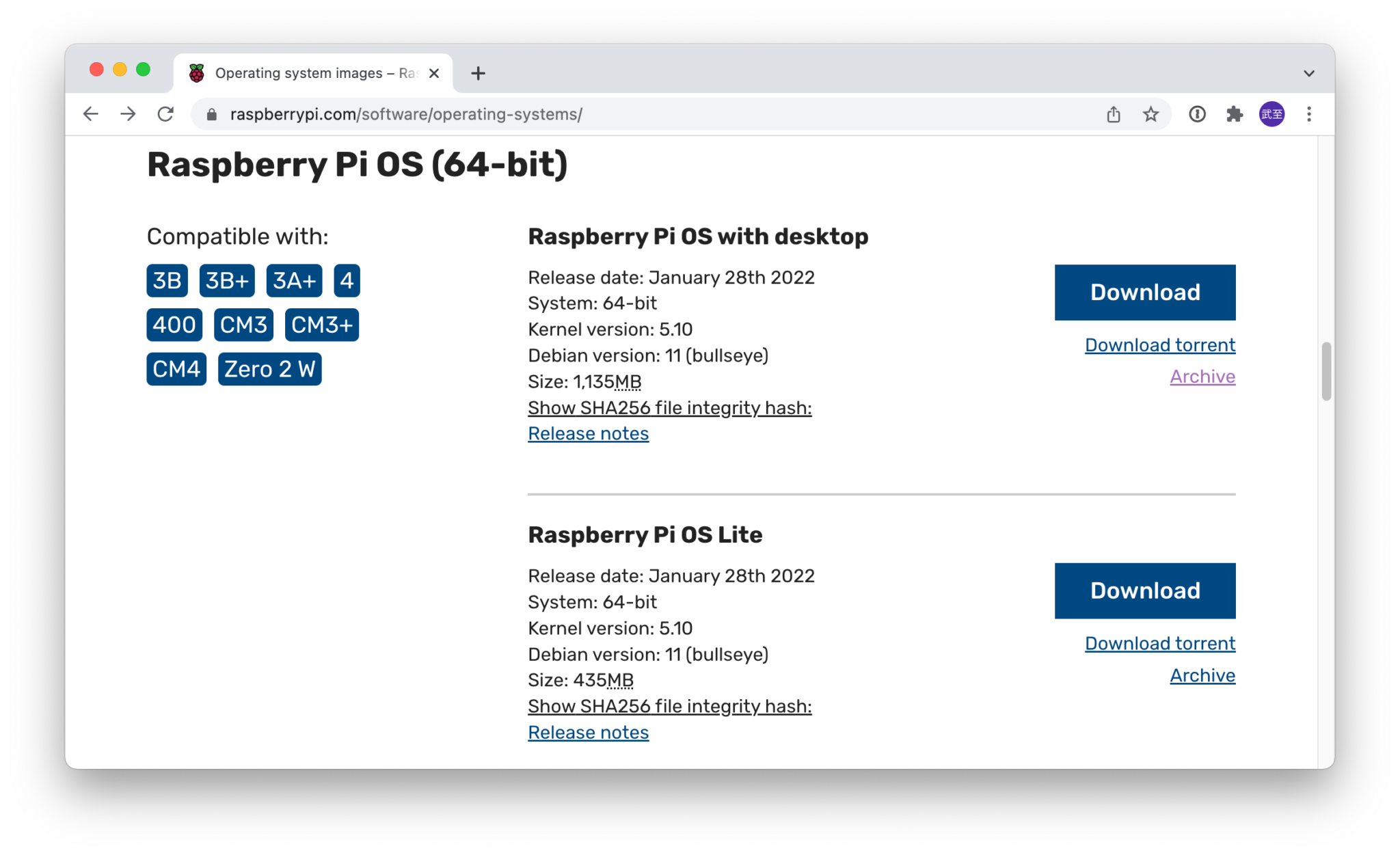Show SHA256 hash for Raspberry Pi OS Lite
This screenshot has width=1400, height=855.
(669, 706)
